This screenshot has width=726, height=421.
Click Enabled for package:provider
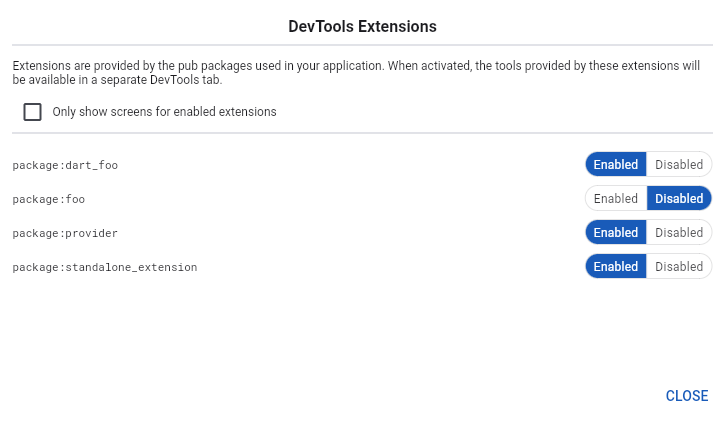616,233
